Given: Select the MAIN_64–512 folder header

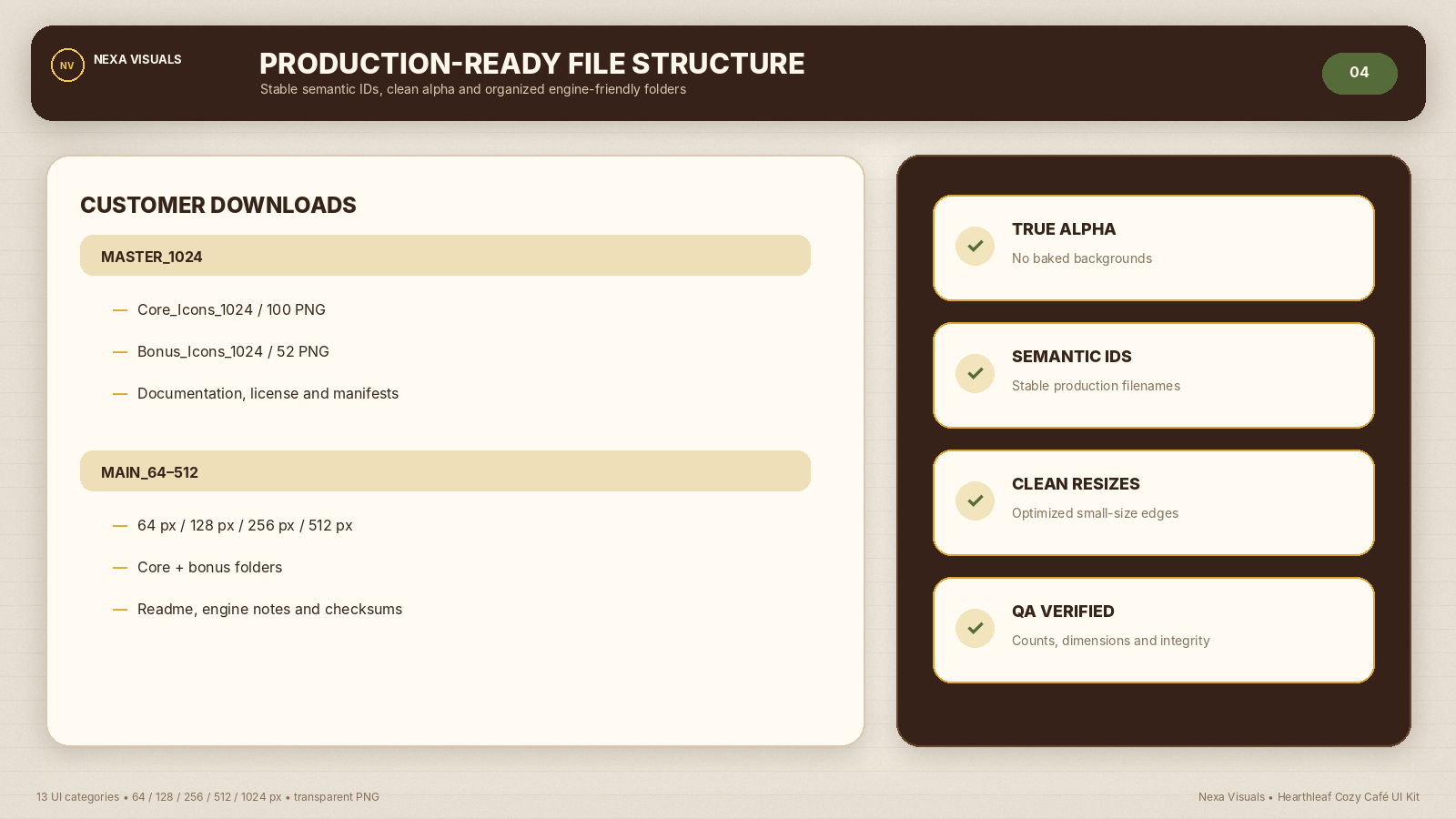Looking at the screenshot, I should 445,471.
